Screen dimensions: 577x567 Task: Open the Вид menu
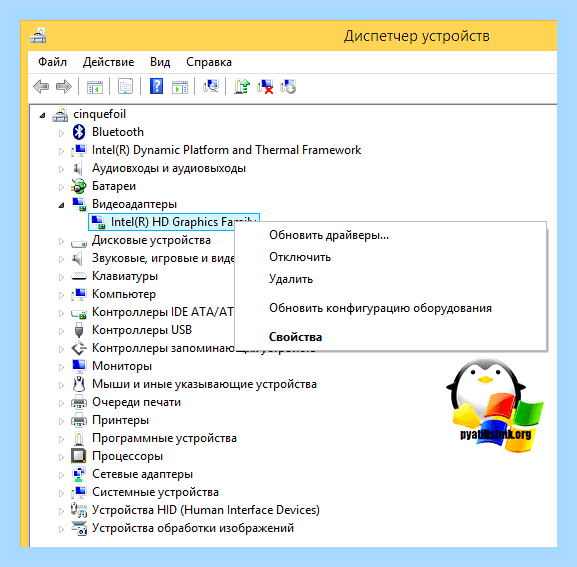coord(160,62)
